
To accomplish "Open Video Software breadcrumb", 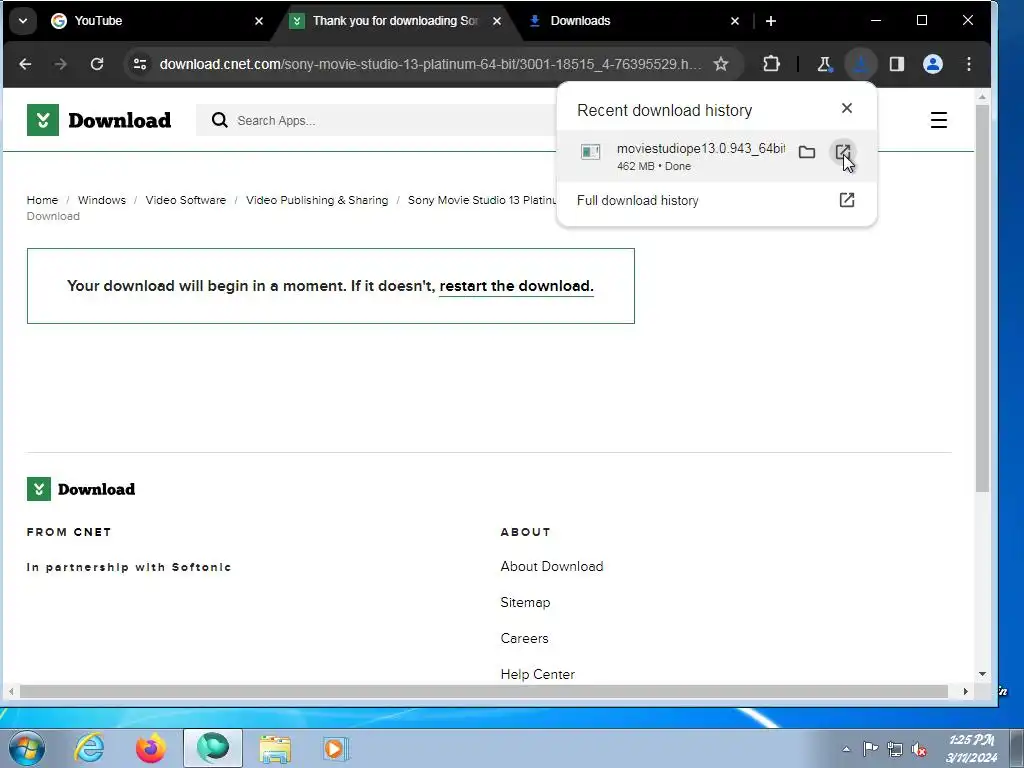I will click(x=185, y=200).
